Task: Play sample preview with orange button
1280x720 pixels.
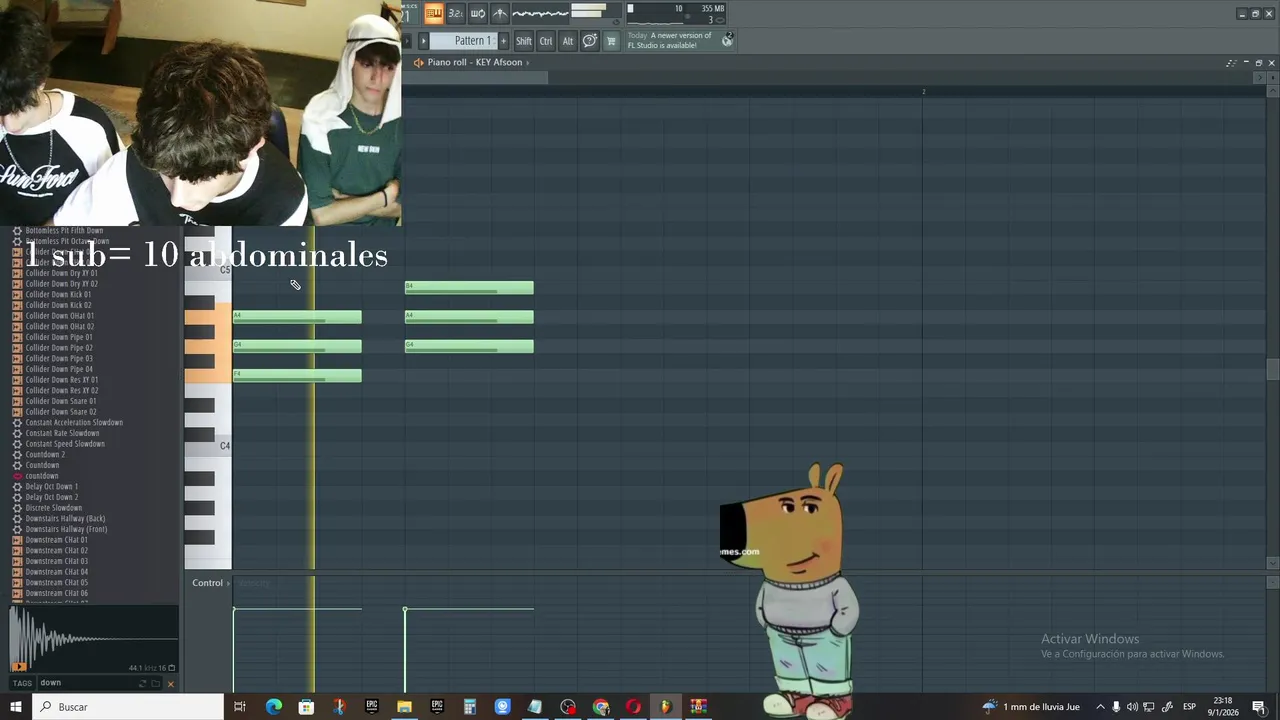Action: [x=18, y=666]
